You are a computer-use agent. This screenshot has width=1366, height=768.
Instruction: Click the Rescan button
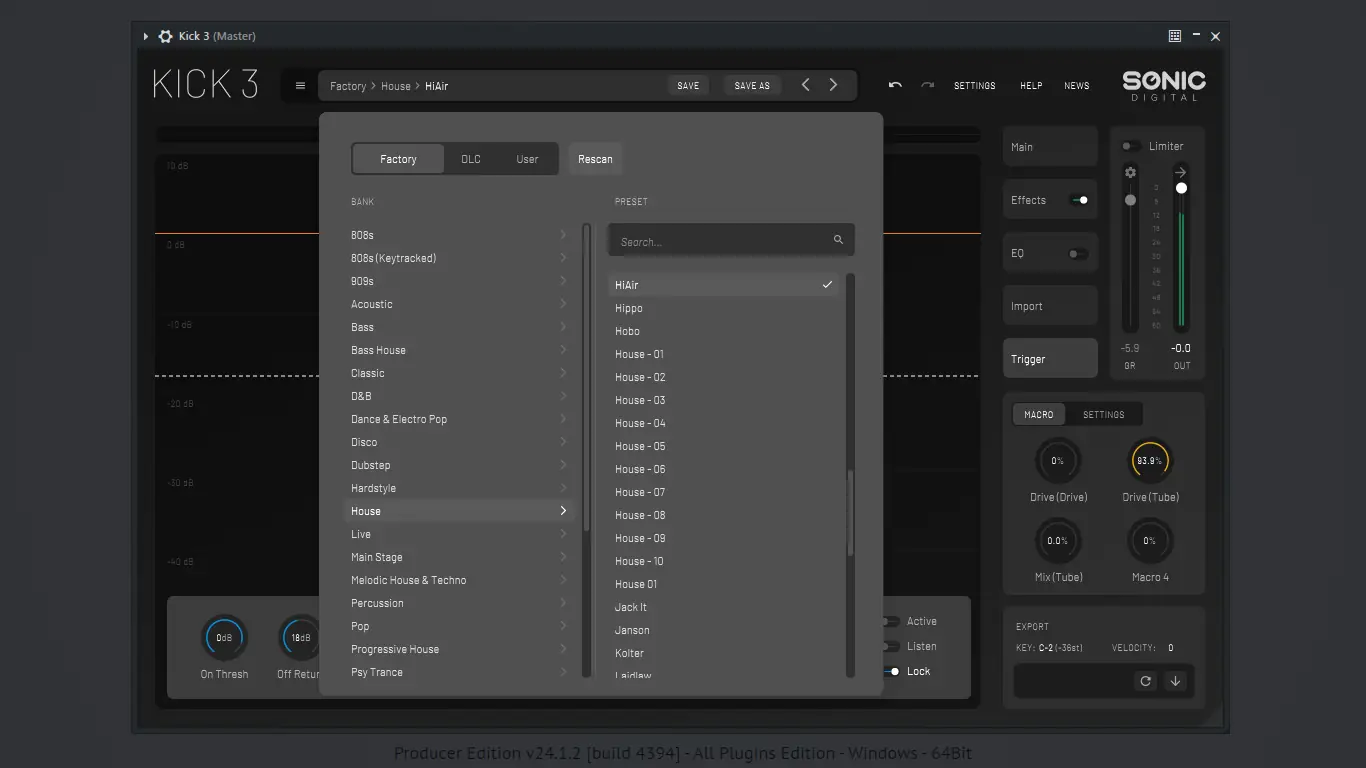coord(595,159)
